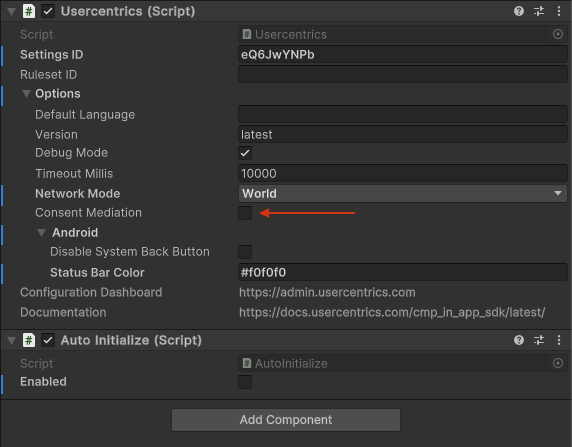Click the Add Component button

click(x=286, y=420)
